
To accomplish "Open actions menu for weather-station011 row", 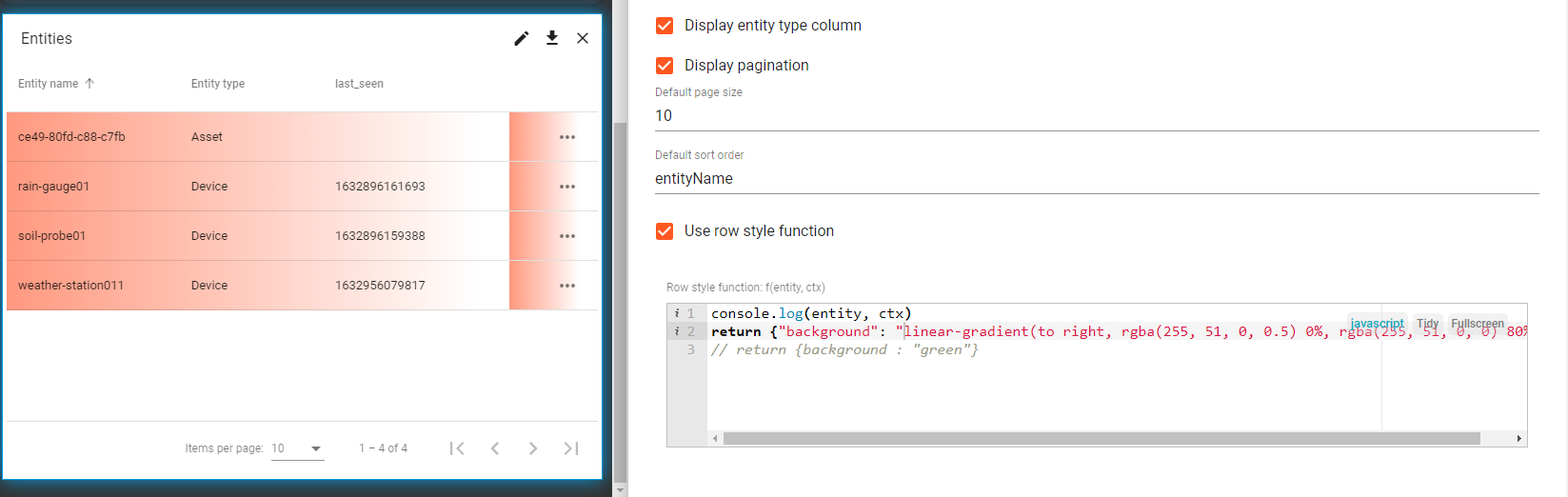I will 567,286.
